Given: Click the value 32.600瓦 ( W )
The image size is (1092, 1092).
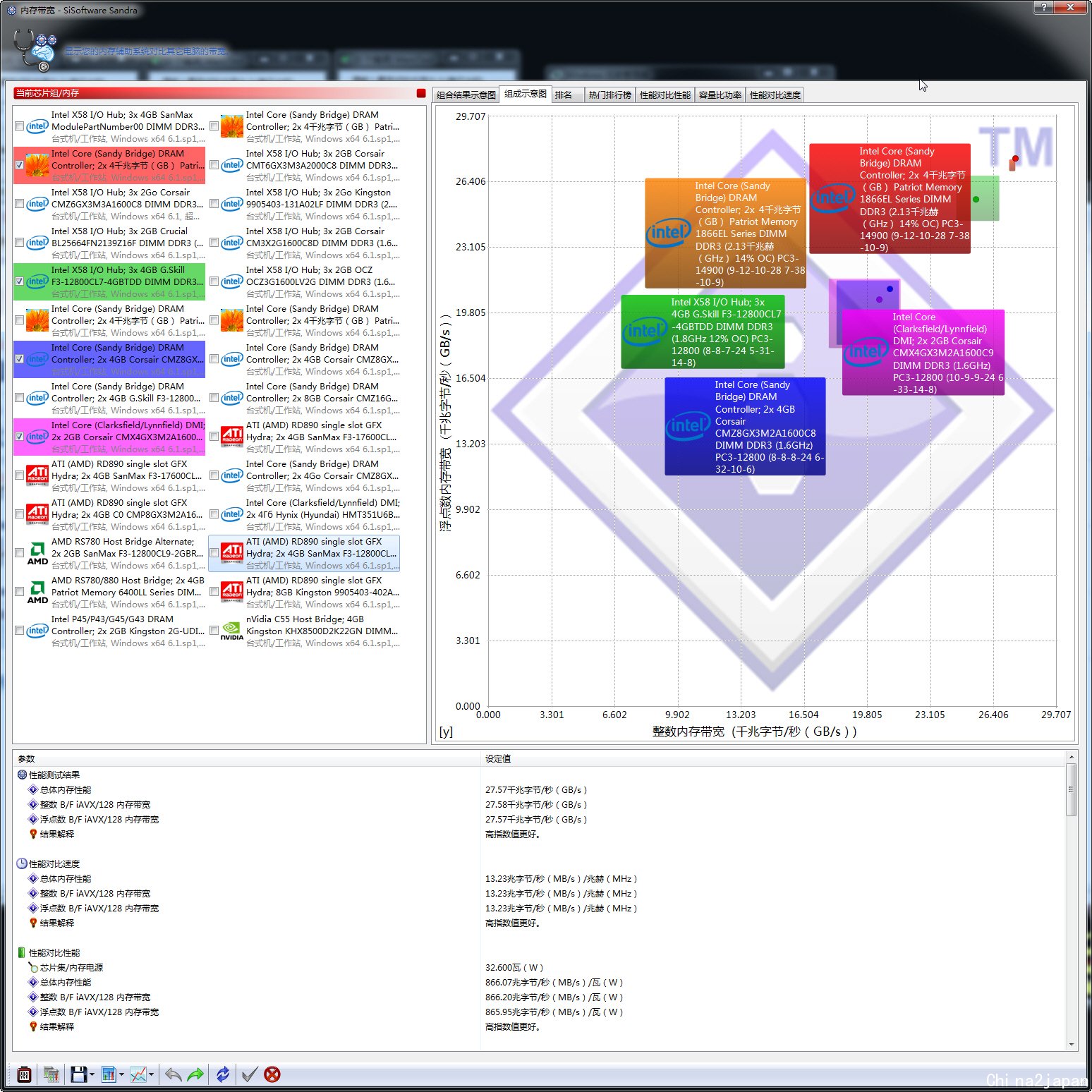Looking at the screenshot, I should 514,967.
